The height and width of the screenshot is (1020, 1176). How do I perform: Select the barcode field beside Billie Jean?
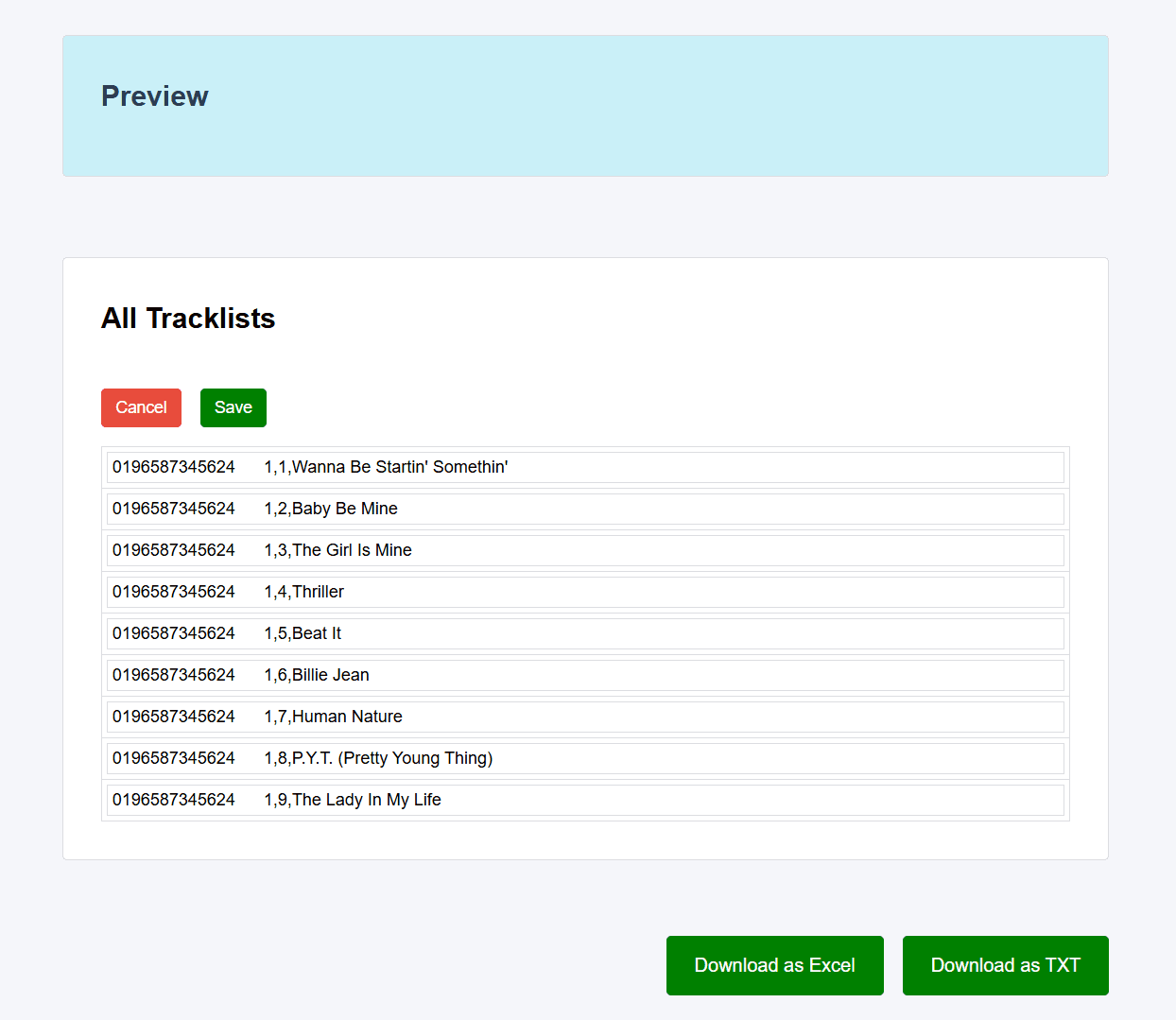(x=173, y=675)
